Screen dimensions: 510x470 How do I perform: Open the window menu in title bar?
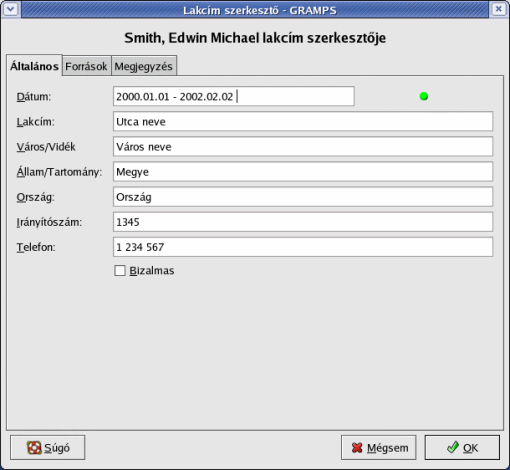[11, 9]
